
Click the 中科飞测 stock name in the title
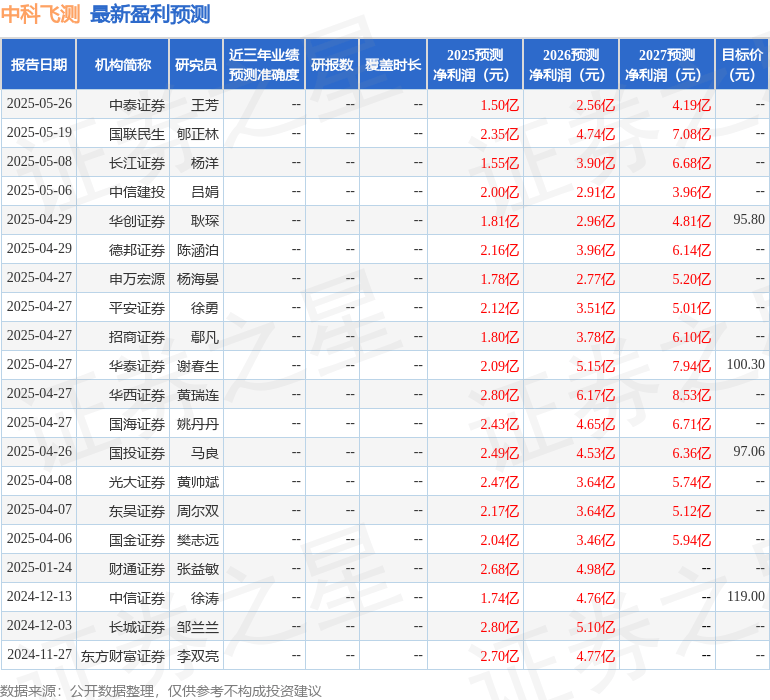tap(40, 14)
